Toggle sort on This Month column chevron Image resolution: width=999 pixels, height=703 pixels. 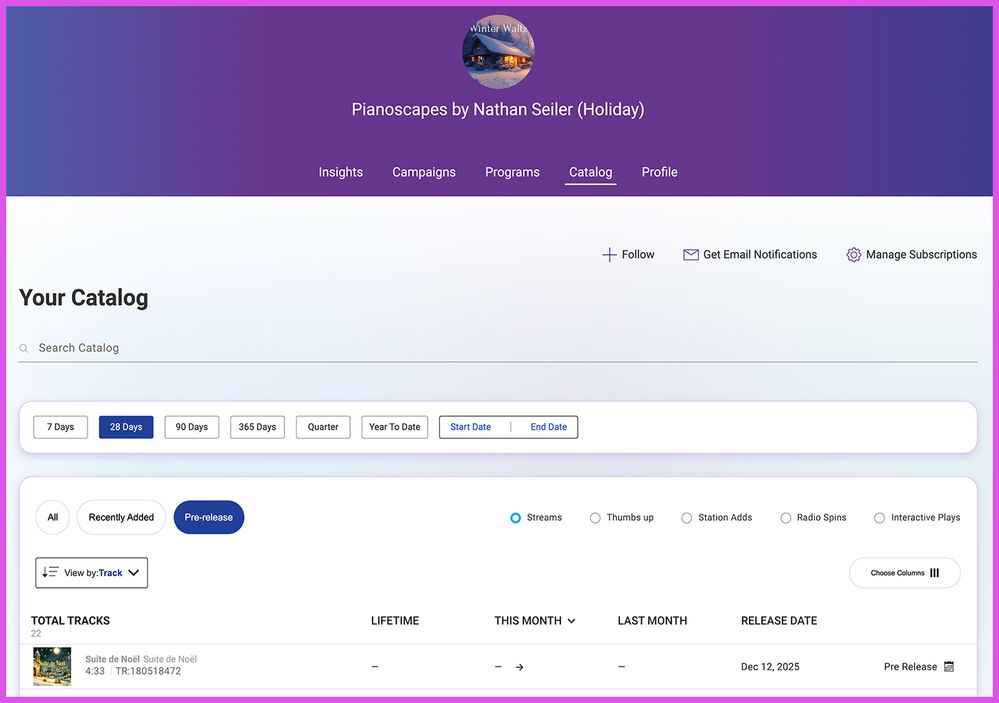[x=572, y=621]
